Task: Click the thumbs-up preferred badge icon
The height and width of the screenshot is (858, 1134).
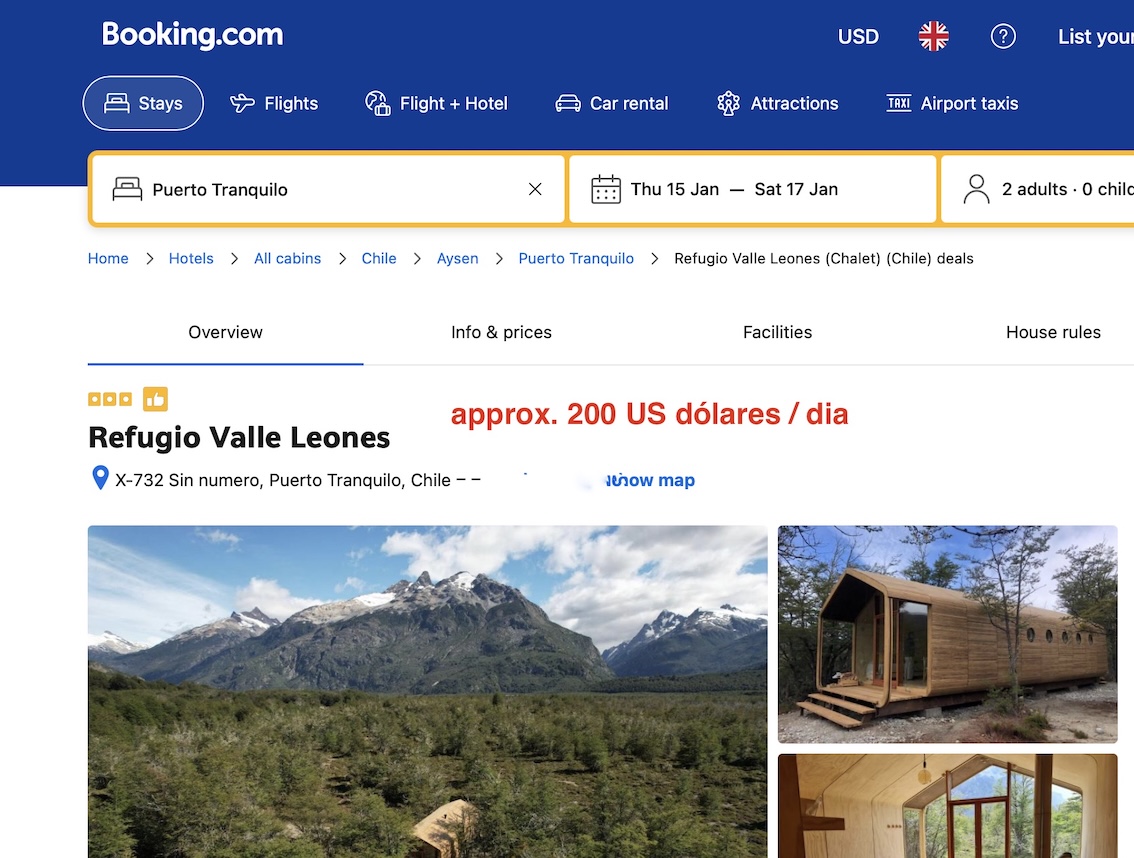Action: point(155,399)
